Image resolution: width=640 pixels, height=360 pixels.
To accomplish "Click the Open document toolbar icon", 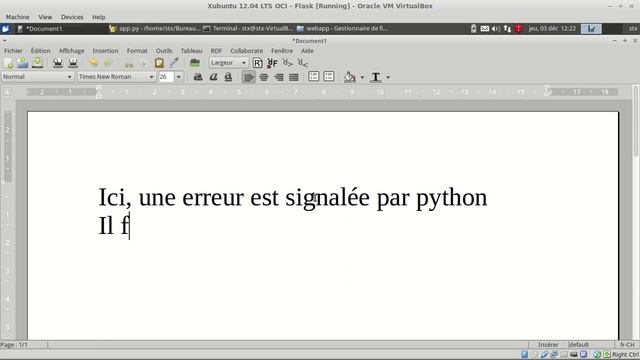I will pos(23,63).
